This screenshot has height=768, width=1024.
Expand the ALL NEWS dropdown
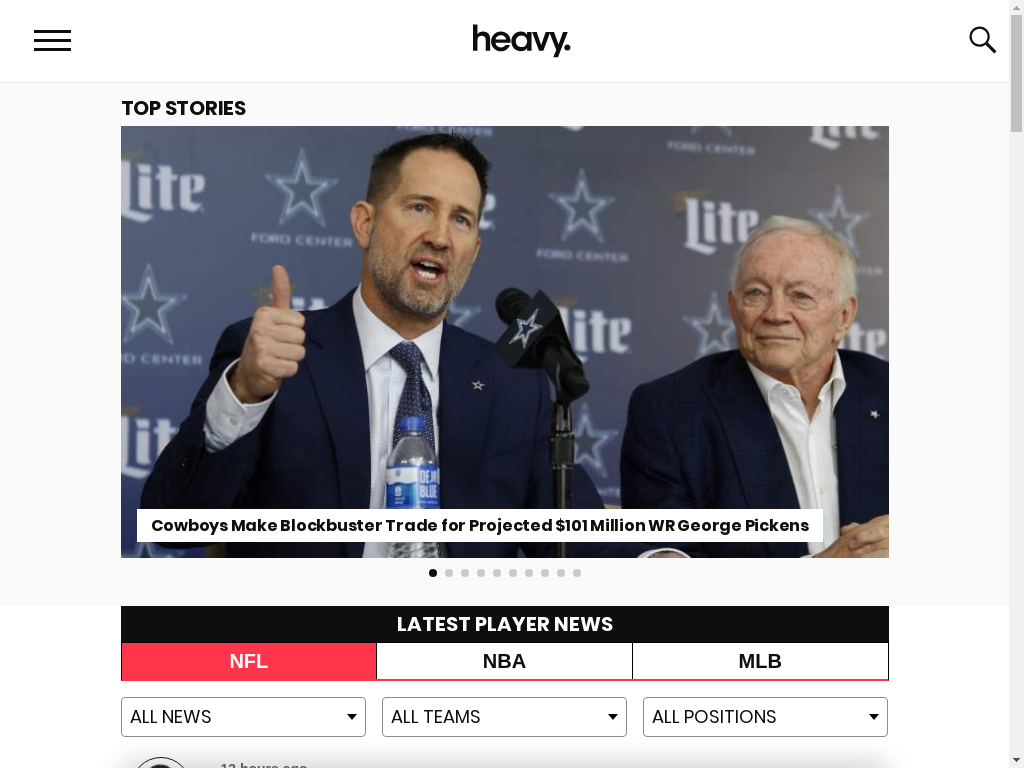244,717
